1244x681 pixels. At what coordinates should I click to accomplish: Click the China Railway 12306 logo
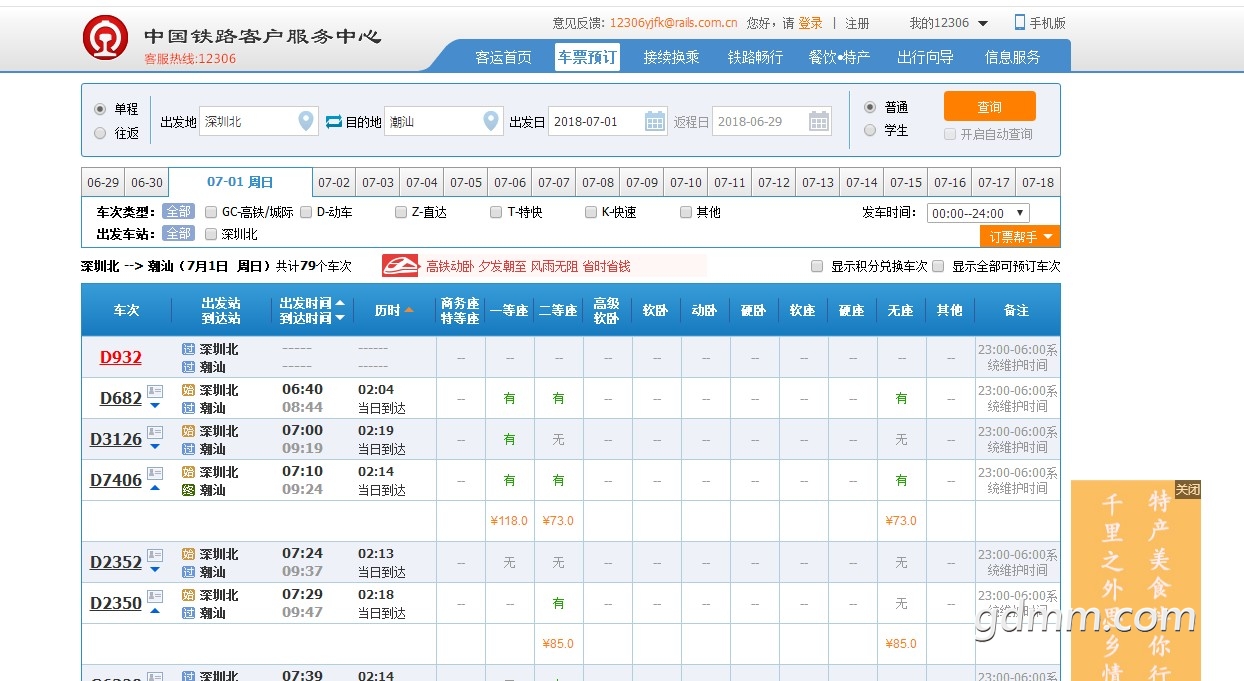(x=105, y=38)
